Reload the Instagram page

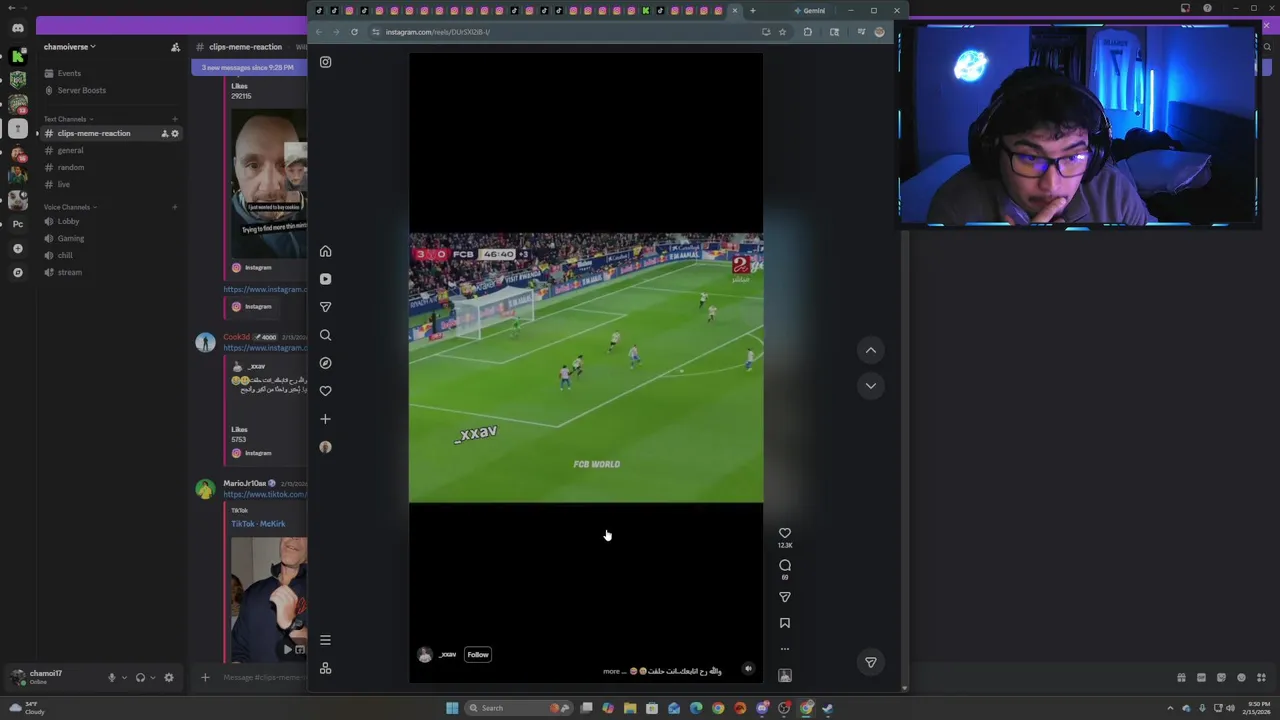coord(354,32)
